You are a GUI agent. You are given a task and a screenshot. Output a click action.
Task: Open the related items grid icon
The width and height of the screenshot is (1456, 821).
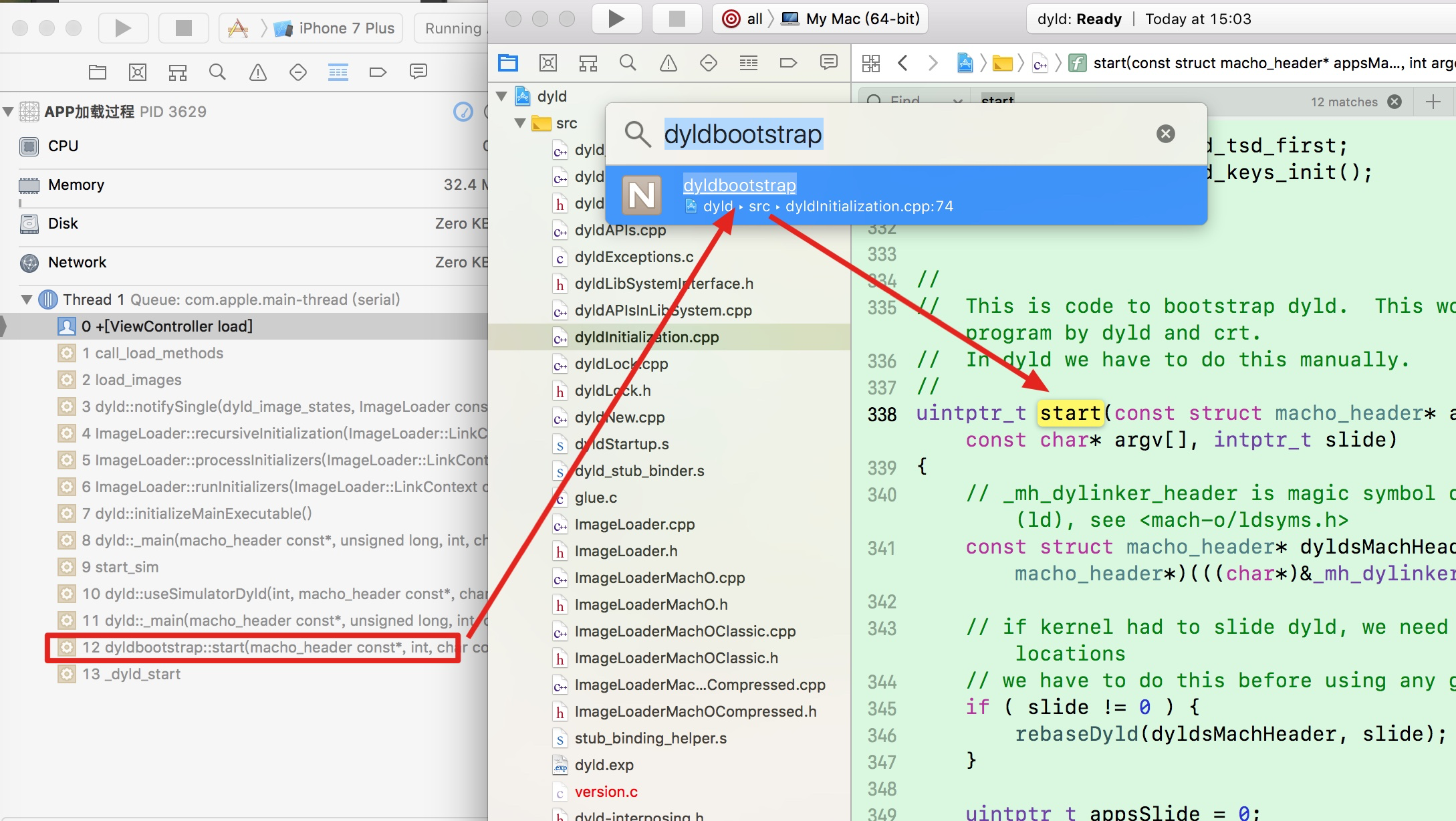click(870, 64)
